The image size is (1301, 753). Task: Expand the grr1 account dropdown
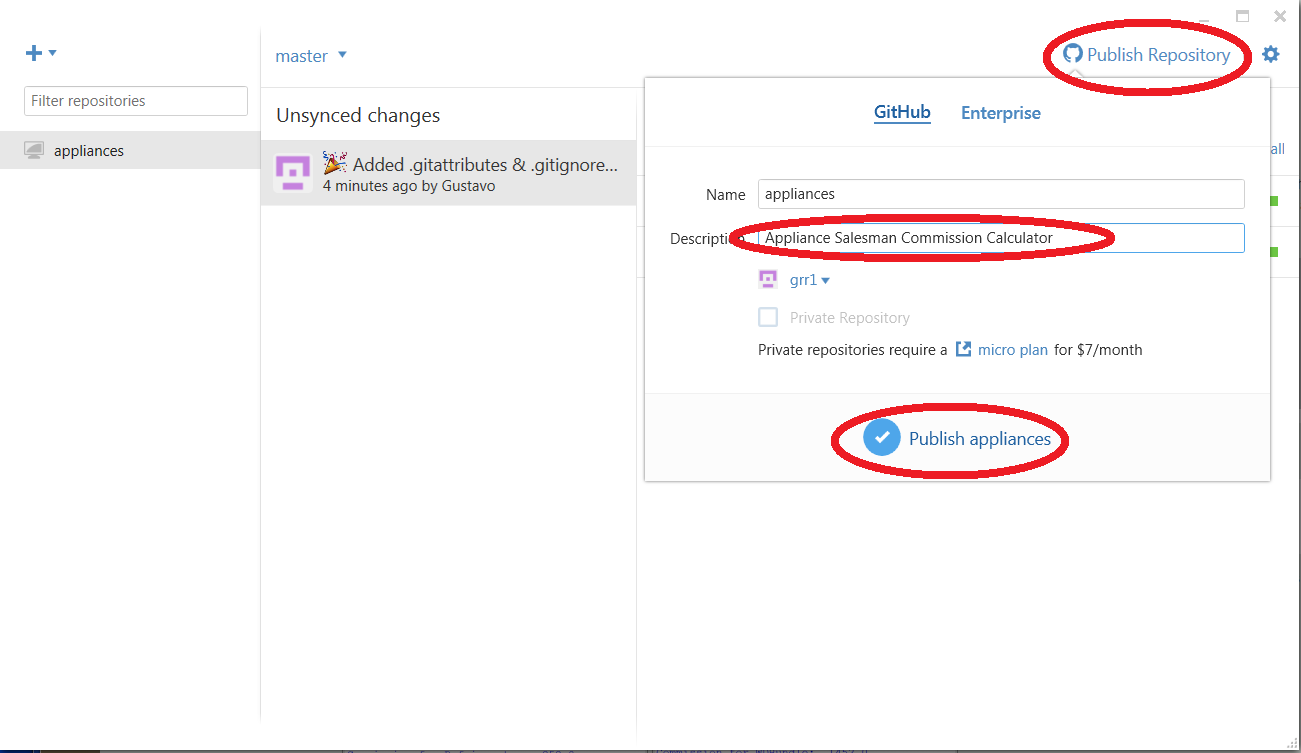click(x=810, y=281)
